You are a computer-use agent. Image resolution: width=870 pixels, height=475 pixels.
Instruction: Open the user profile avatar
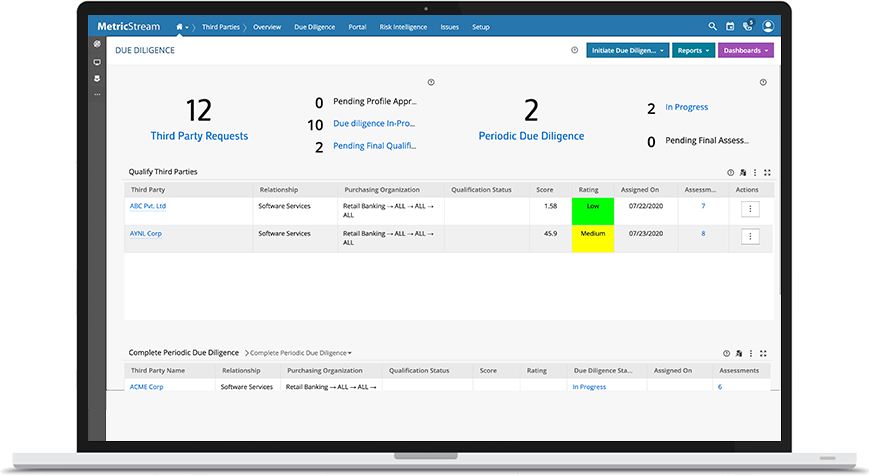pos(768,26)
